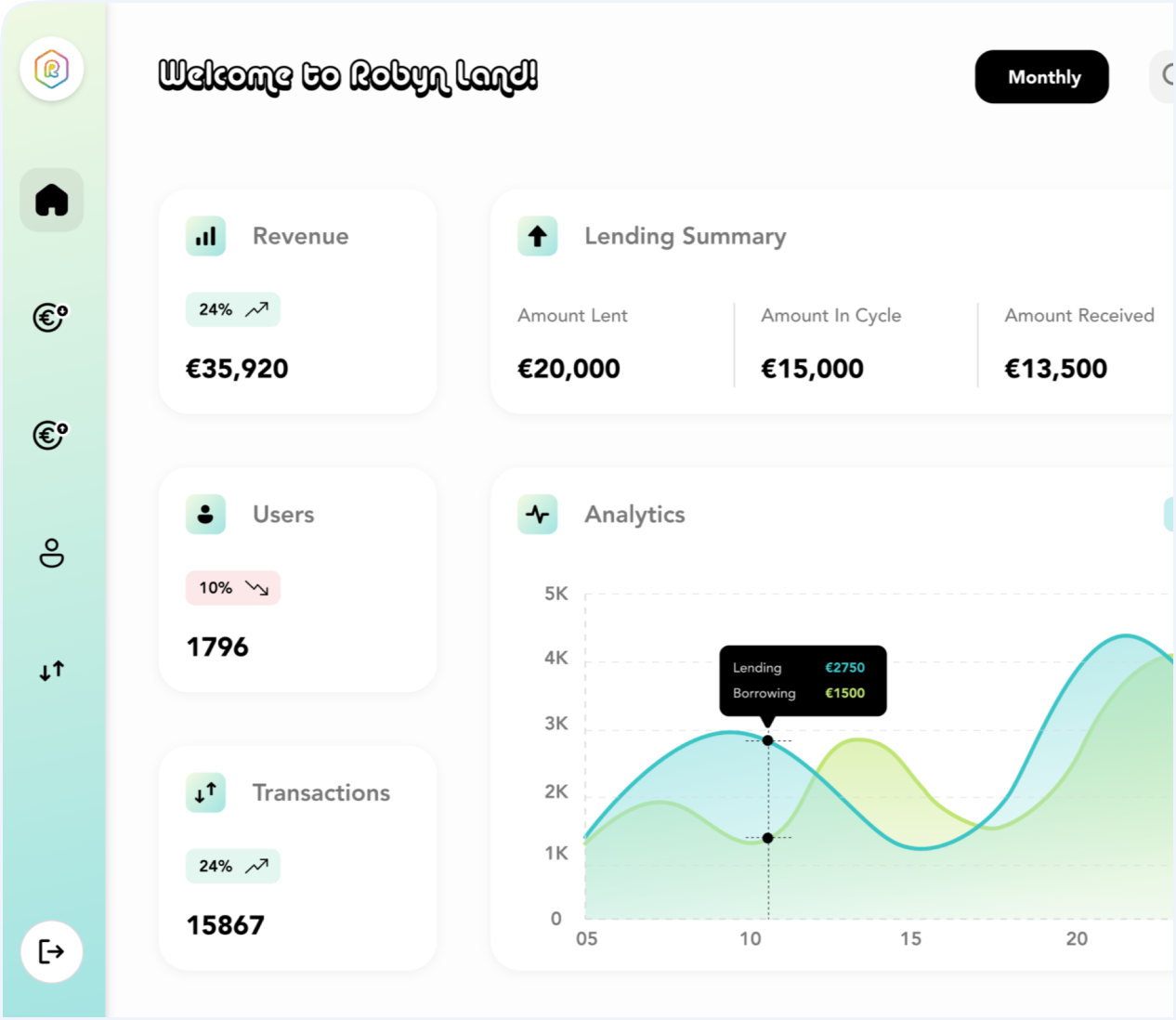Image resolution: width=1176 pixels, height=1020 pixels.
Task: Click the Robyn hexagon logo
Action: click(52, 70)
